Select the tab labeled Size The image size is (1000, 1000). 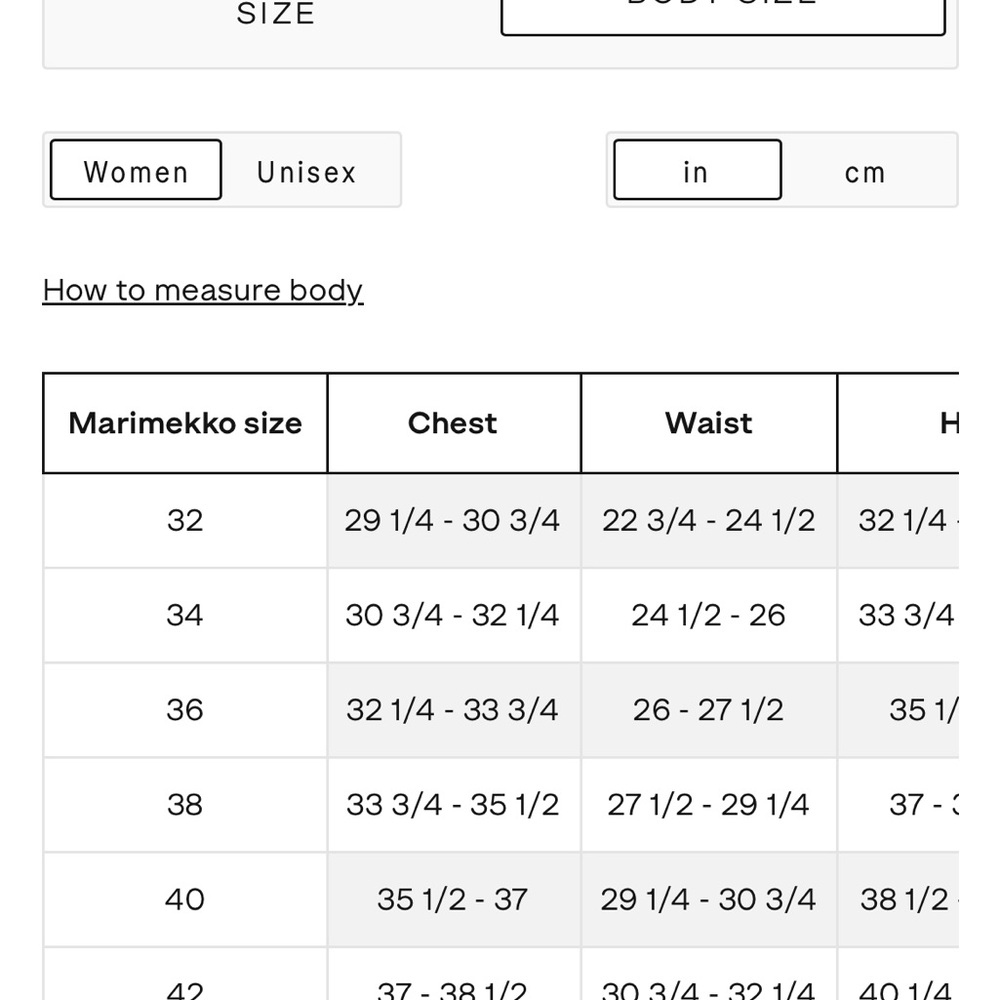pos(276,13)
